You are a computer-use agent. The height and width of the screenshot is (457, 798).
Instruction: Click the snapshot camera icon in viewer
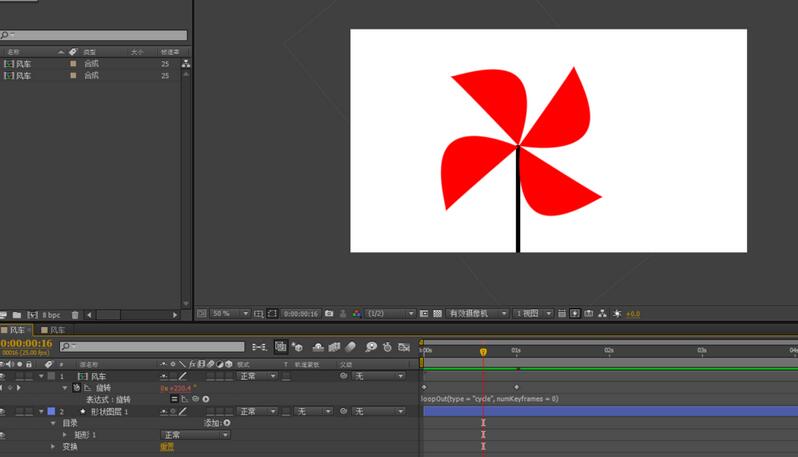point(329,314)
